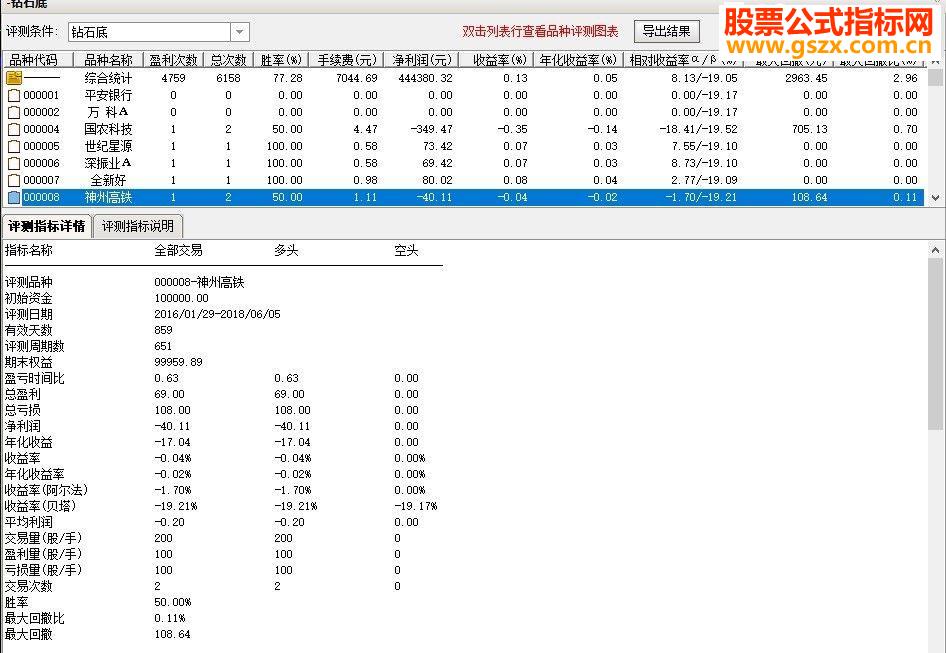Click 705.13 drawdown in the 国农科技 row
The height and width of the screenshot is (653, 946).
(810, 129)
